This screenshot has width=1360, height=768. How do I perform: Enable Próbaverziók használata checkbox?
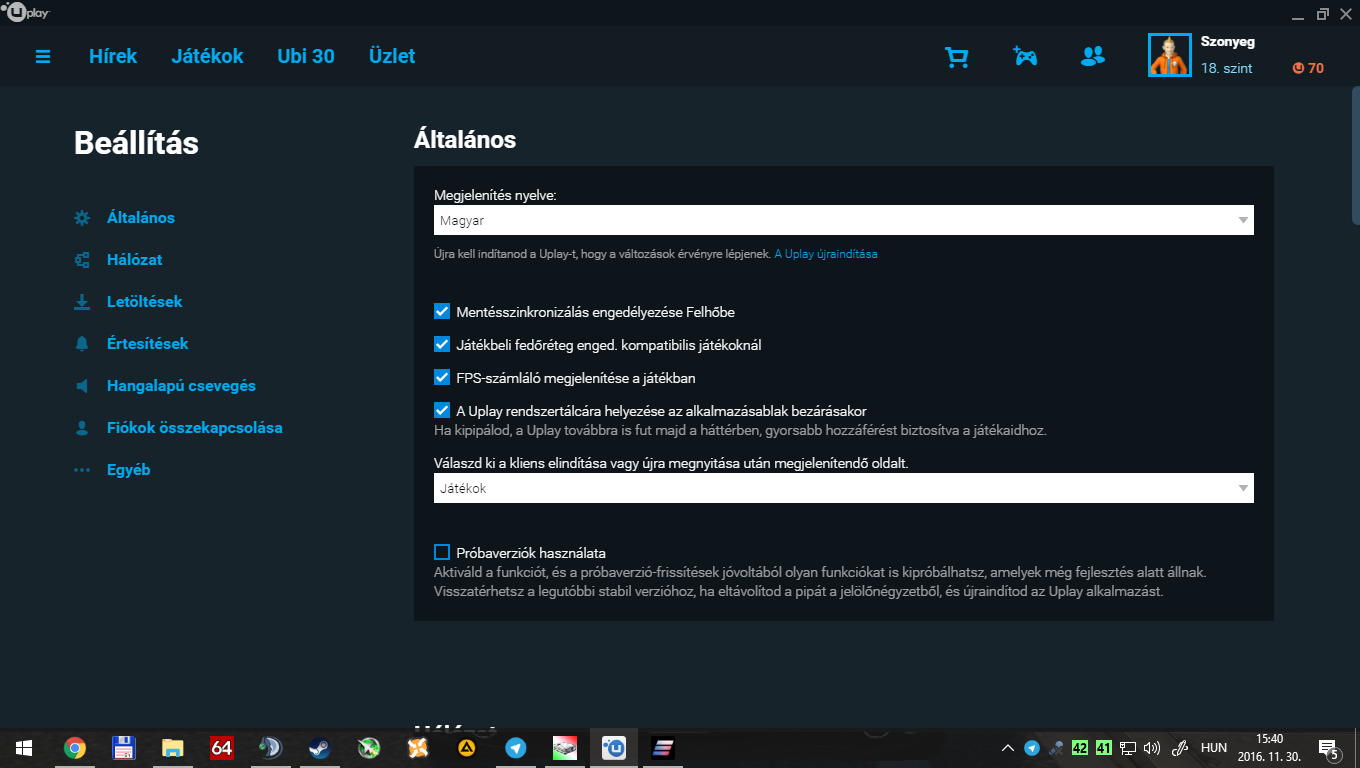[442, 552]
